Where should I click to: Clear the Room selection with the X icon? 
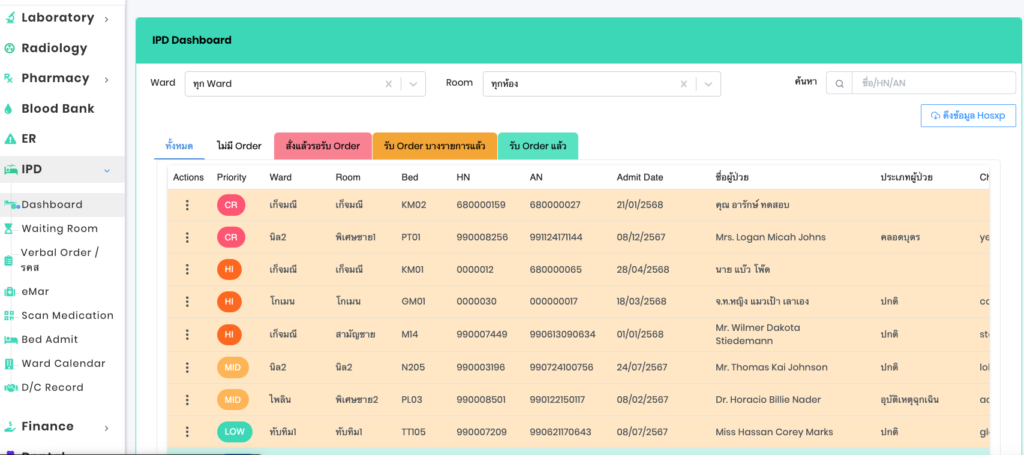click(x=684, y=84)
